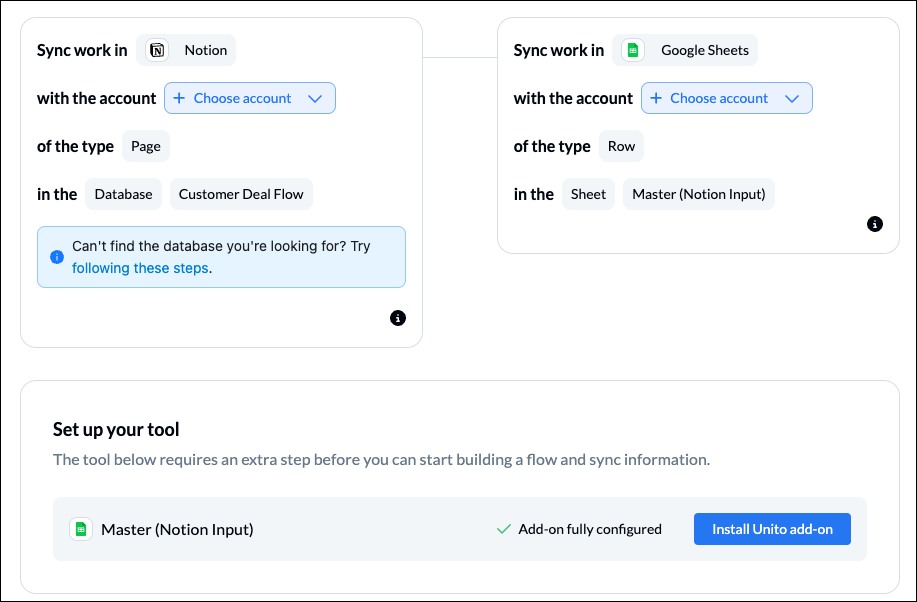The height and width of the screenshot is (602, 917).
Task: Click the extra step description text
Action: [381, 460]
